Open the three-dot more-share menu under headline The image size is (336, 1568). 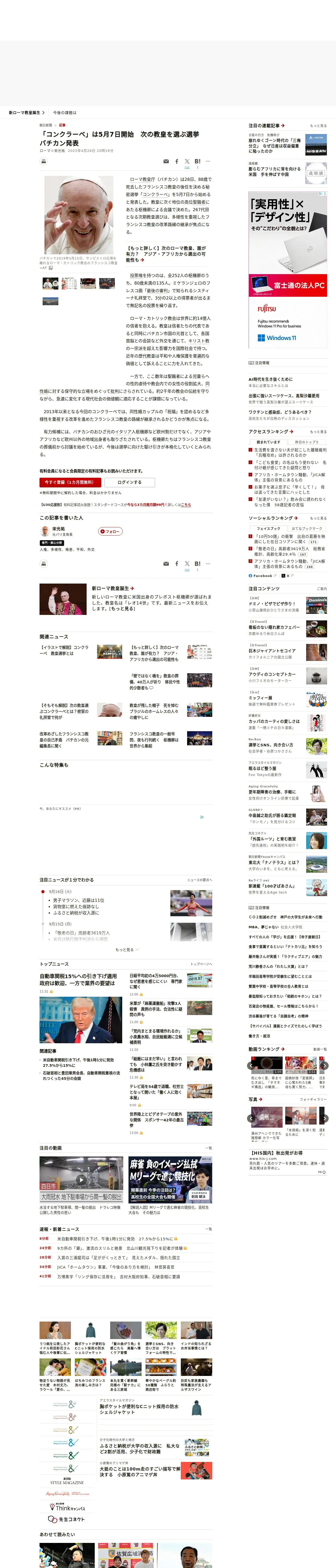click(x=208, y=161)
